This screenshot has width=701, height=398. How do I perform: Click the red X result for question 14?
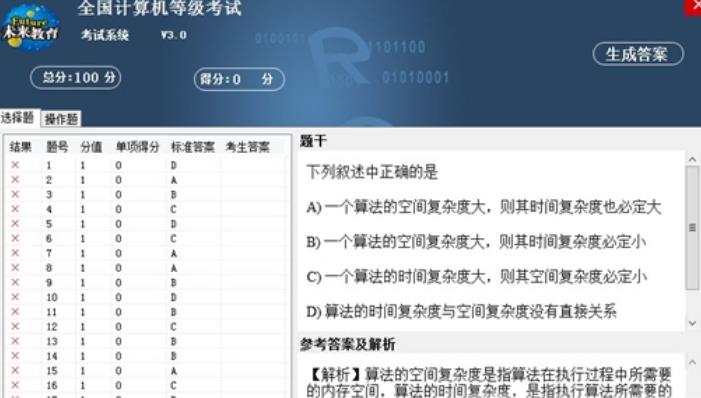[15, 356]
